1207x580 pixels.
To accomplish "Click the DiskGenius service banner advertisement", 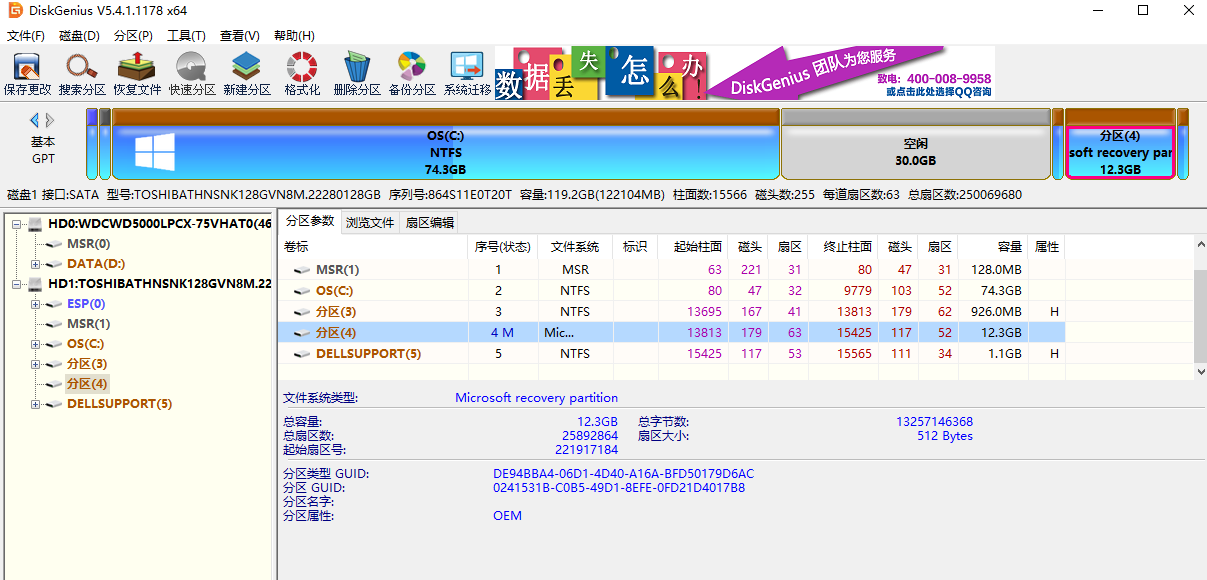I will coord(745,72).
